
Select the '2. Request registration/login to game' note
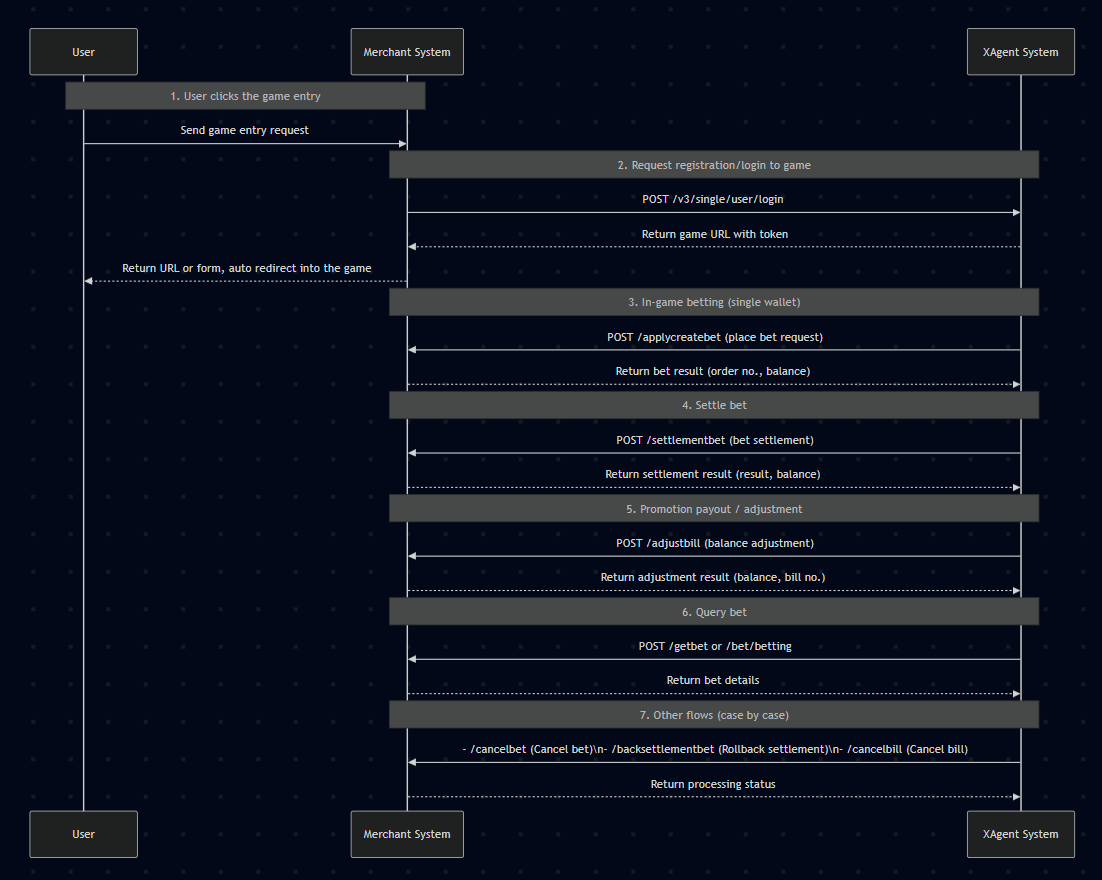click(x=714, y=165)
